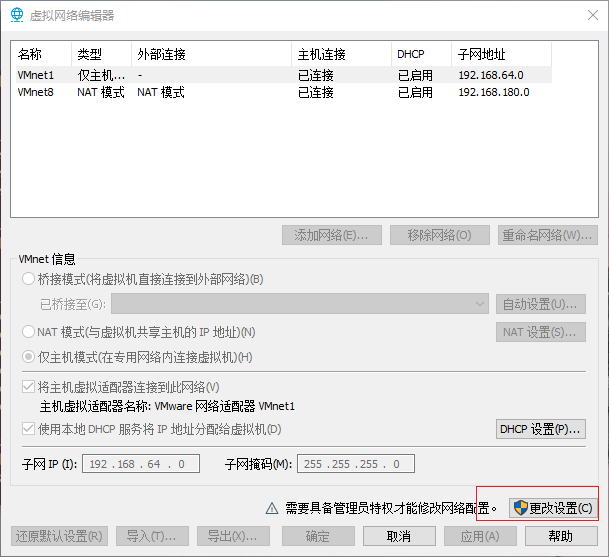This screenshot has height=557, width=609.
Task: Click subnet address 192.168.180.0 cell
Action: [x=494, y=92]
